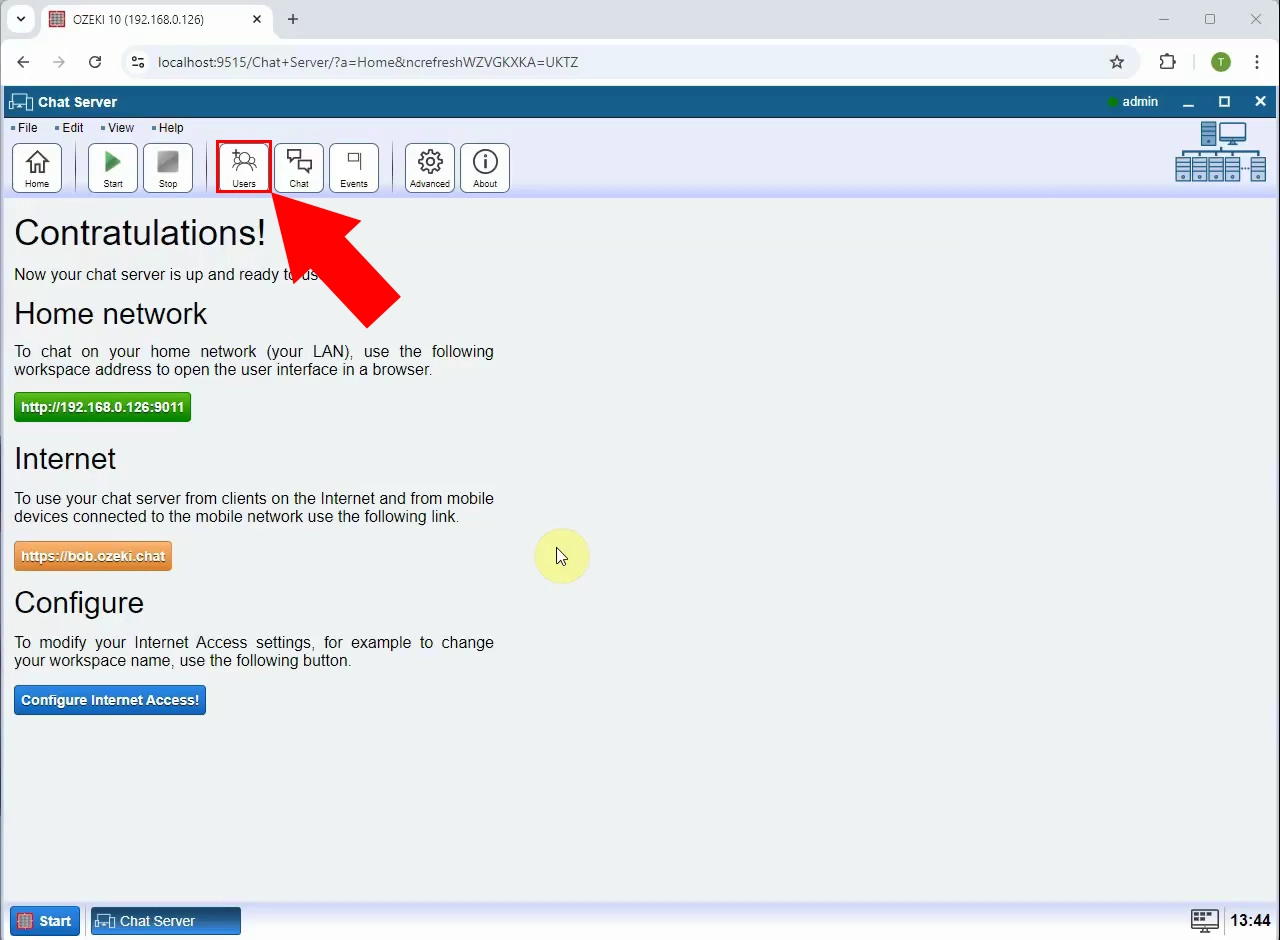Open the Chat toolbar icon
The image size is (1280, 940).
tap(299, 168)
